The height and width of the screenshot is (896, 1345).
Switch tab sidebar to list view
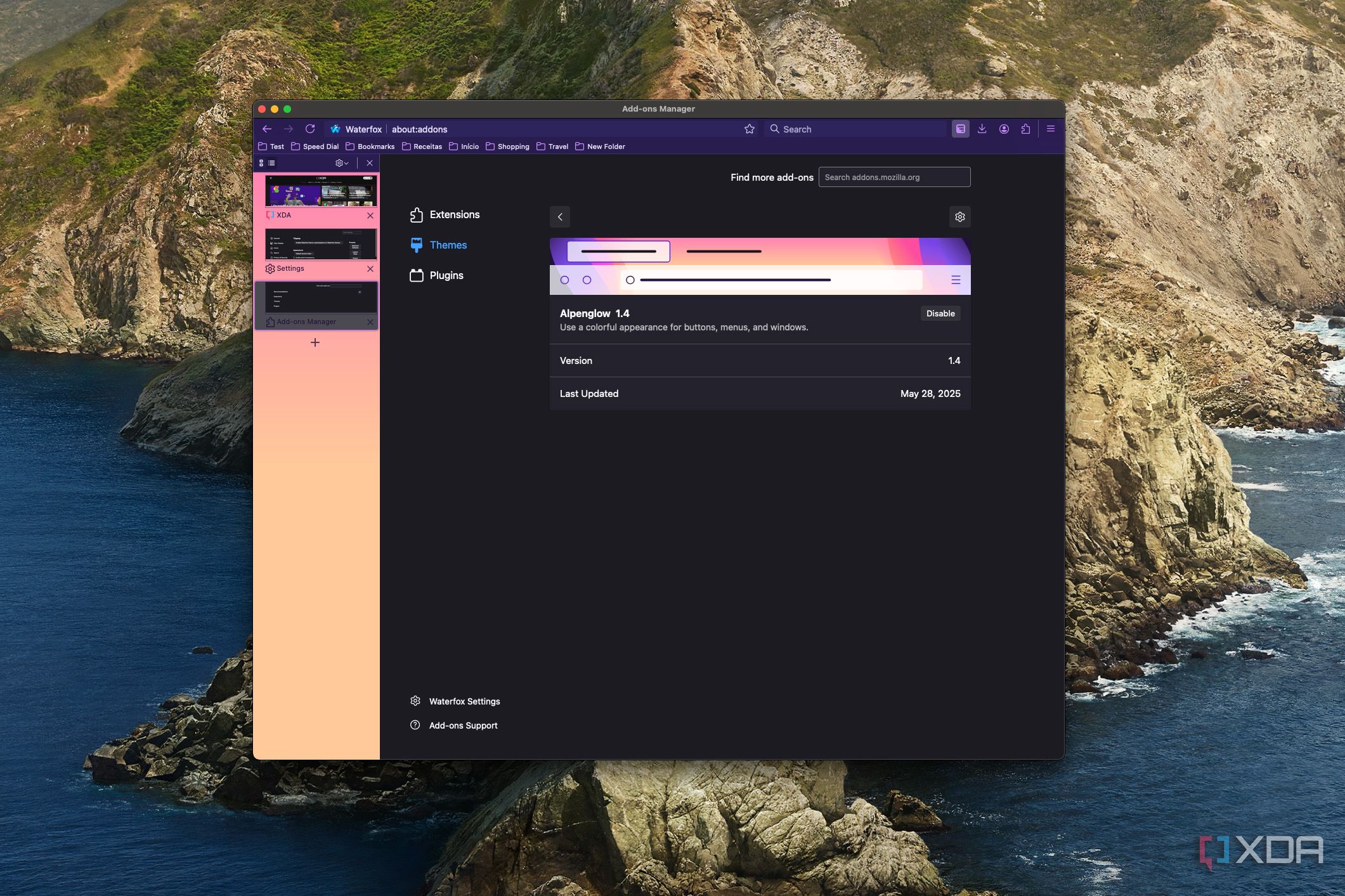tap(271, 163)
